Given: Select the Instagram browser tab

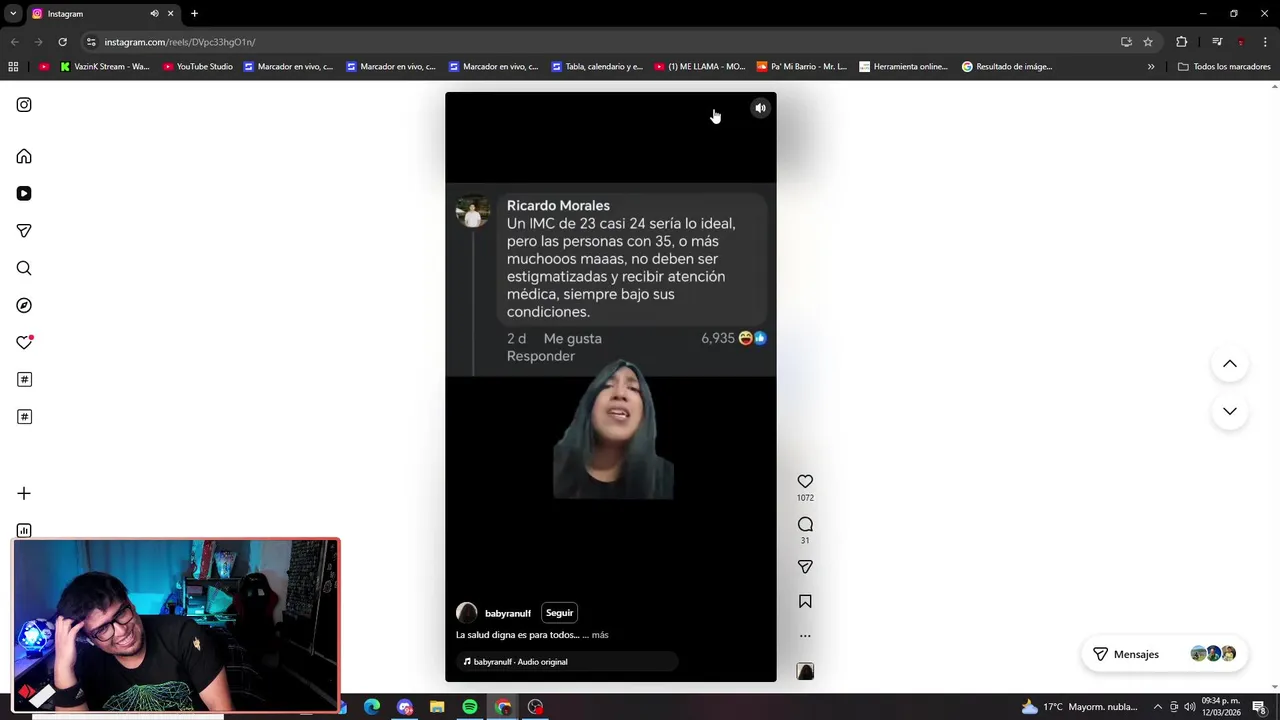Looking at the screenshot, I should click(103, 14).
